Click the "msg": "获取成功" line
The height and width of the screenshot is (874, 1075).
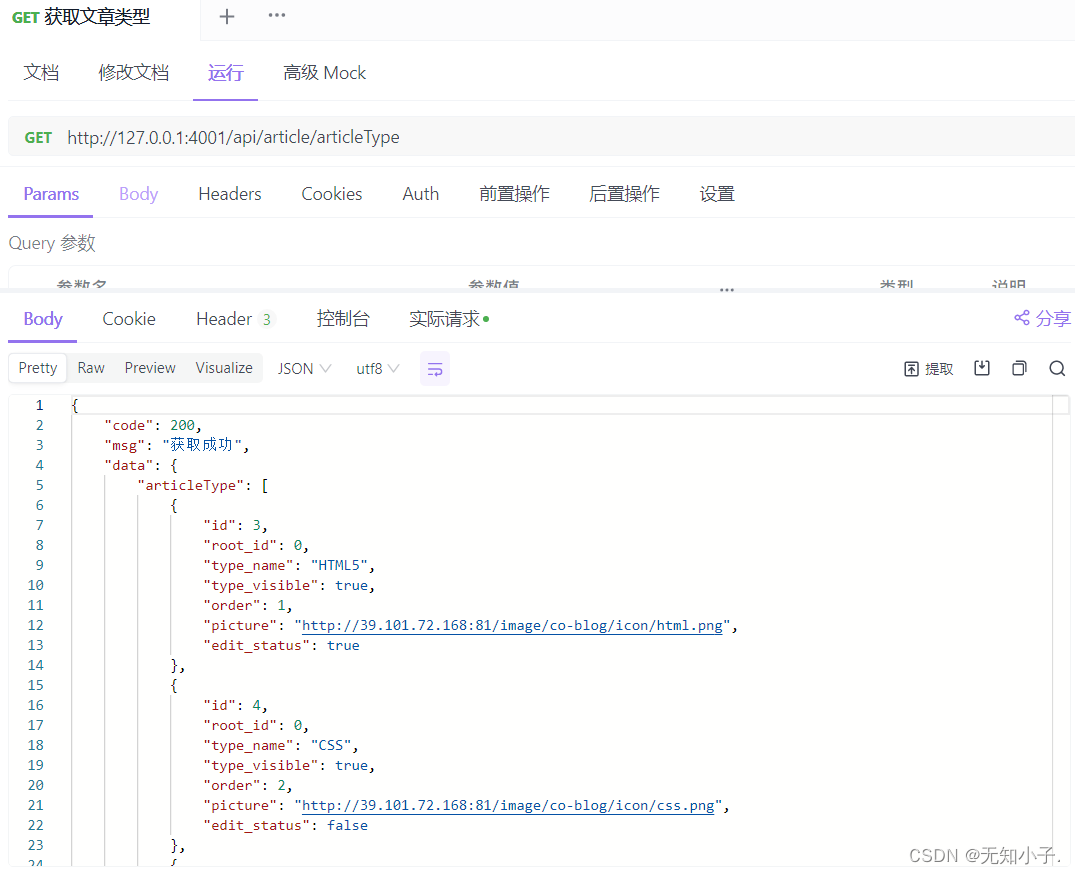177,446
